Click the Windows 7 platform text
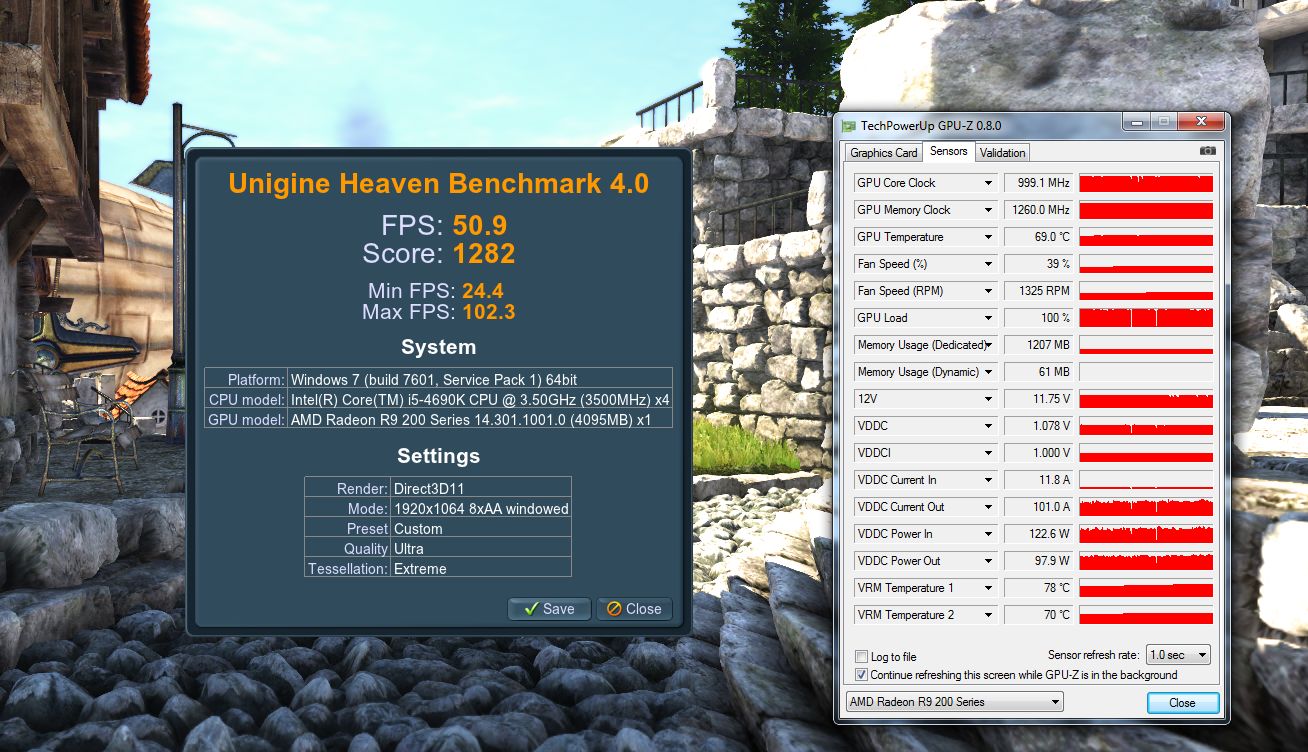This screenshot has height=752, width=1308. 434,380
